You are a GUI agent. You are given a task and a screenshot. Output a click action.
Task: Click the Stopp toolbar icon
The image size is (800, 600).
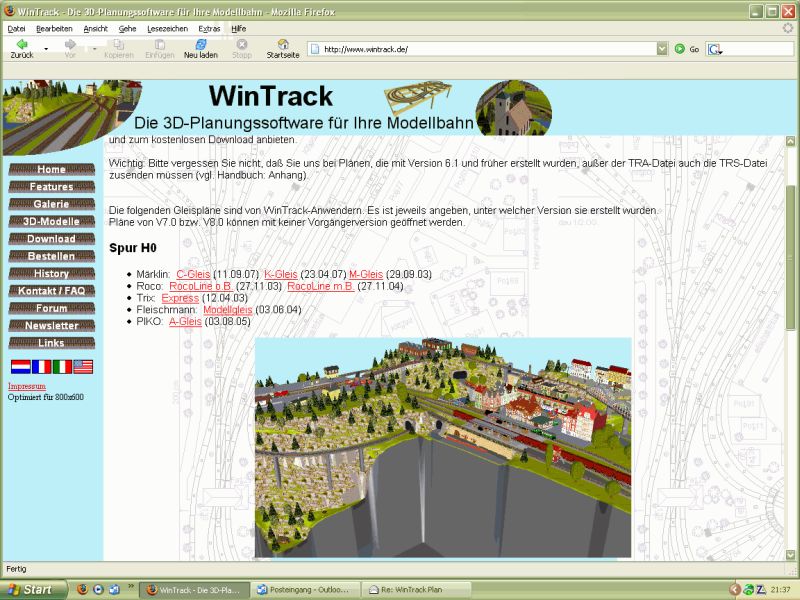(242, 44)
